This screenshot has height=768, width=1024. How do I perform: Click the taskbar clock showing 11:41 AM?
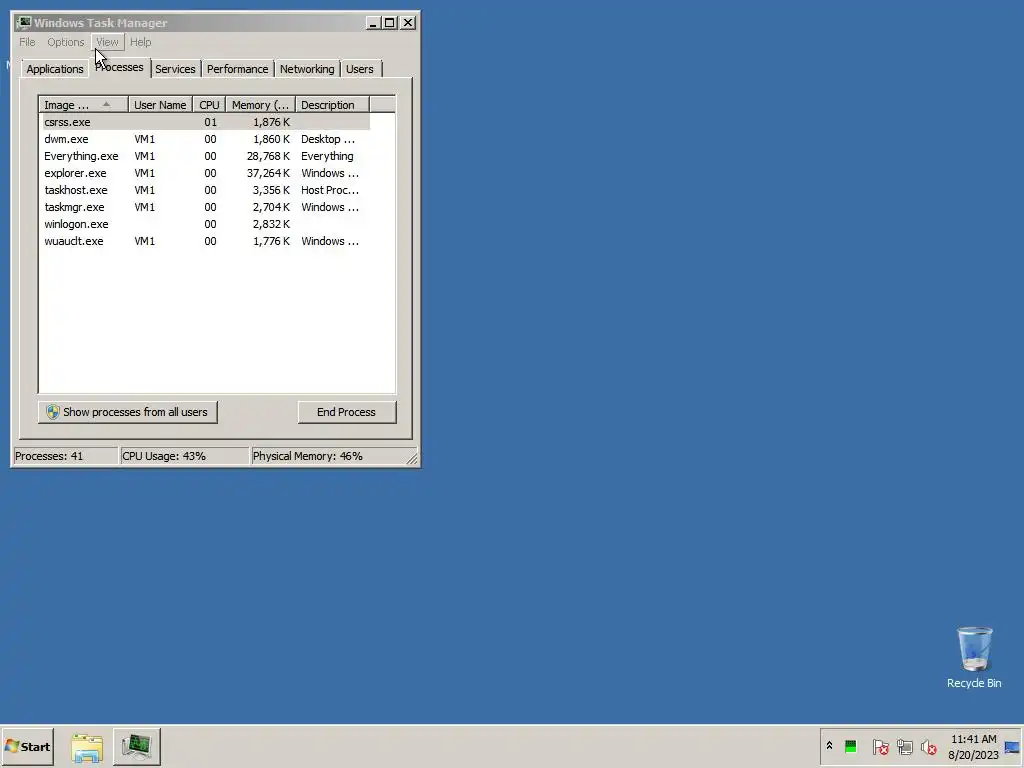[x=973, y=746]
